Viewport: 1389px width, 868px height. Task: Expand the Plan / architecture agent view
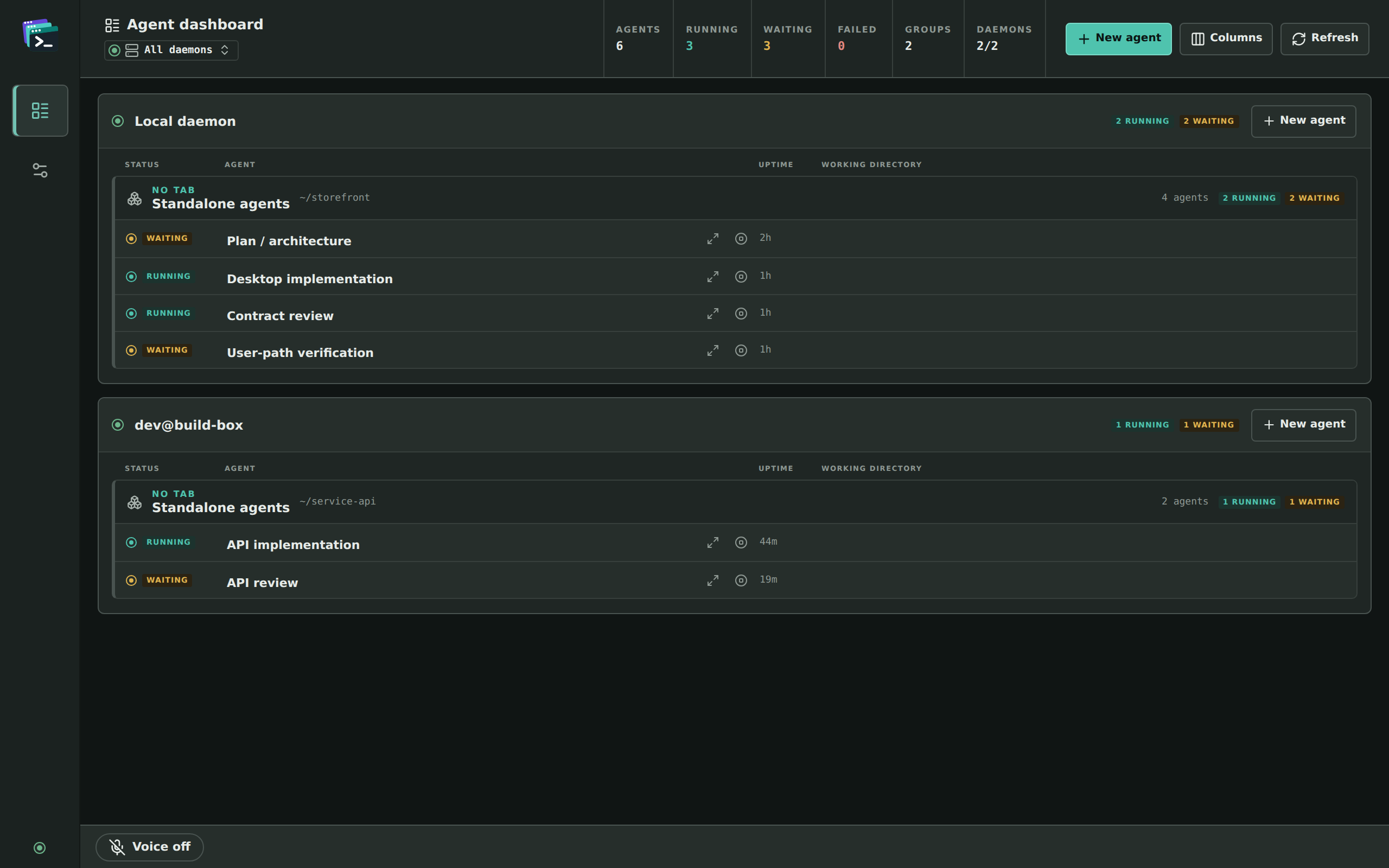point(713,239)
